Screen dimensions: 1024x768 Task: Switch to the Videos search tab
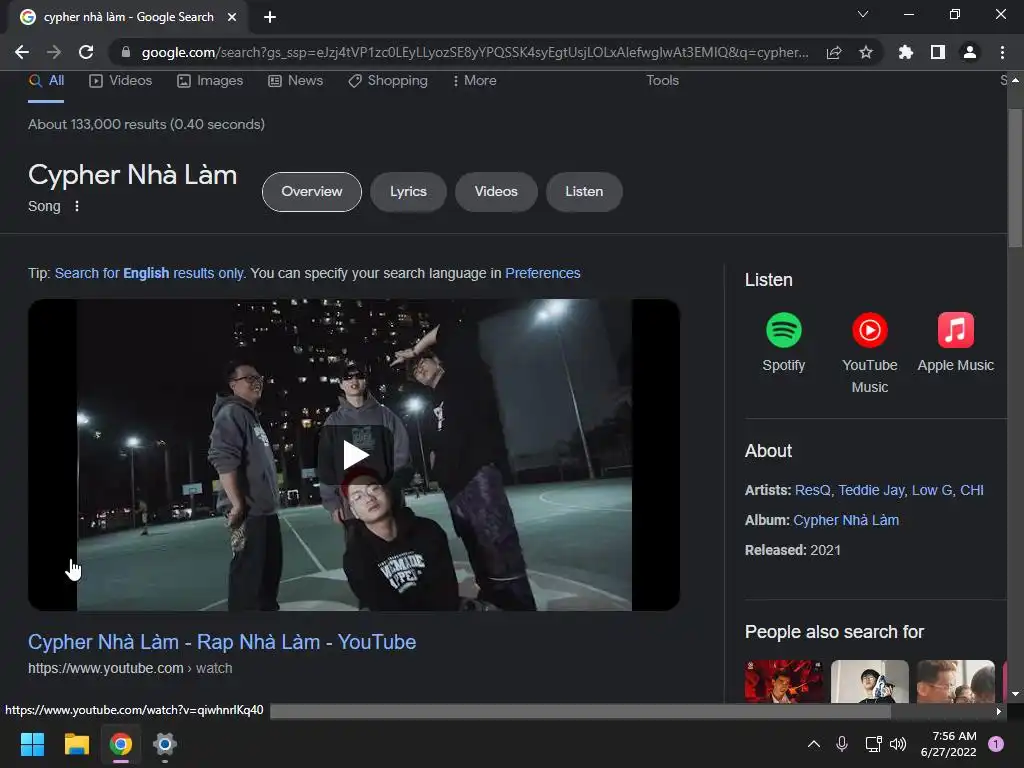coord(121,80)
